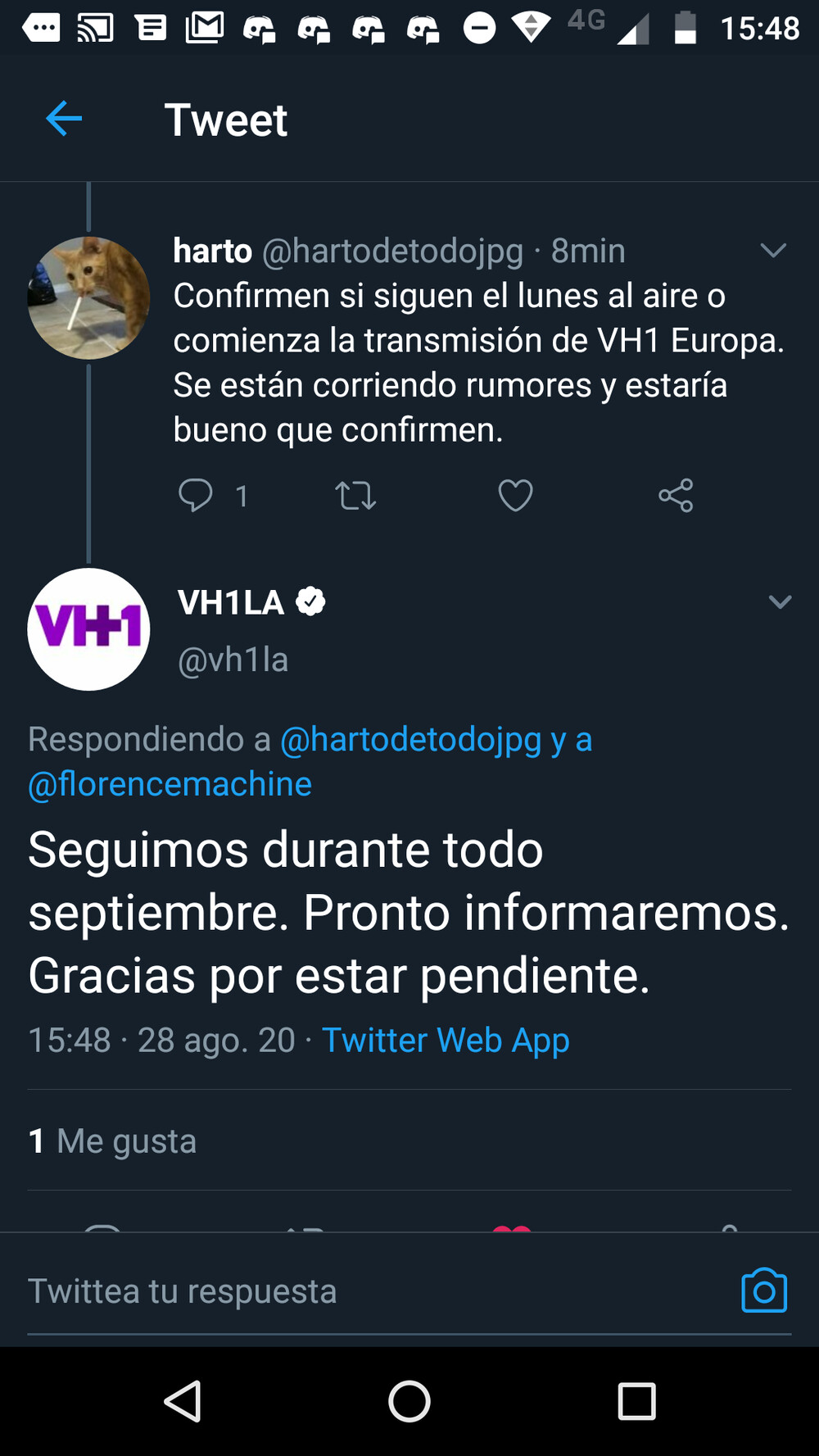Tap the Android back navigation button

tap(183, 1401)
